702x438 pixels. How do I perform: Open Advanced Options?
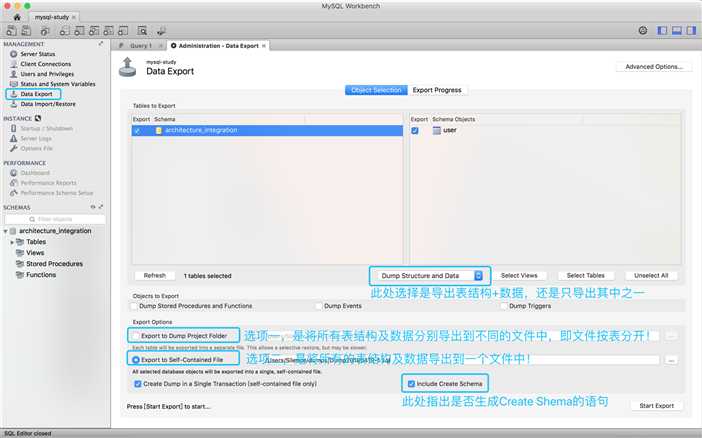coord(654,67)
